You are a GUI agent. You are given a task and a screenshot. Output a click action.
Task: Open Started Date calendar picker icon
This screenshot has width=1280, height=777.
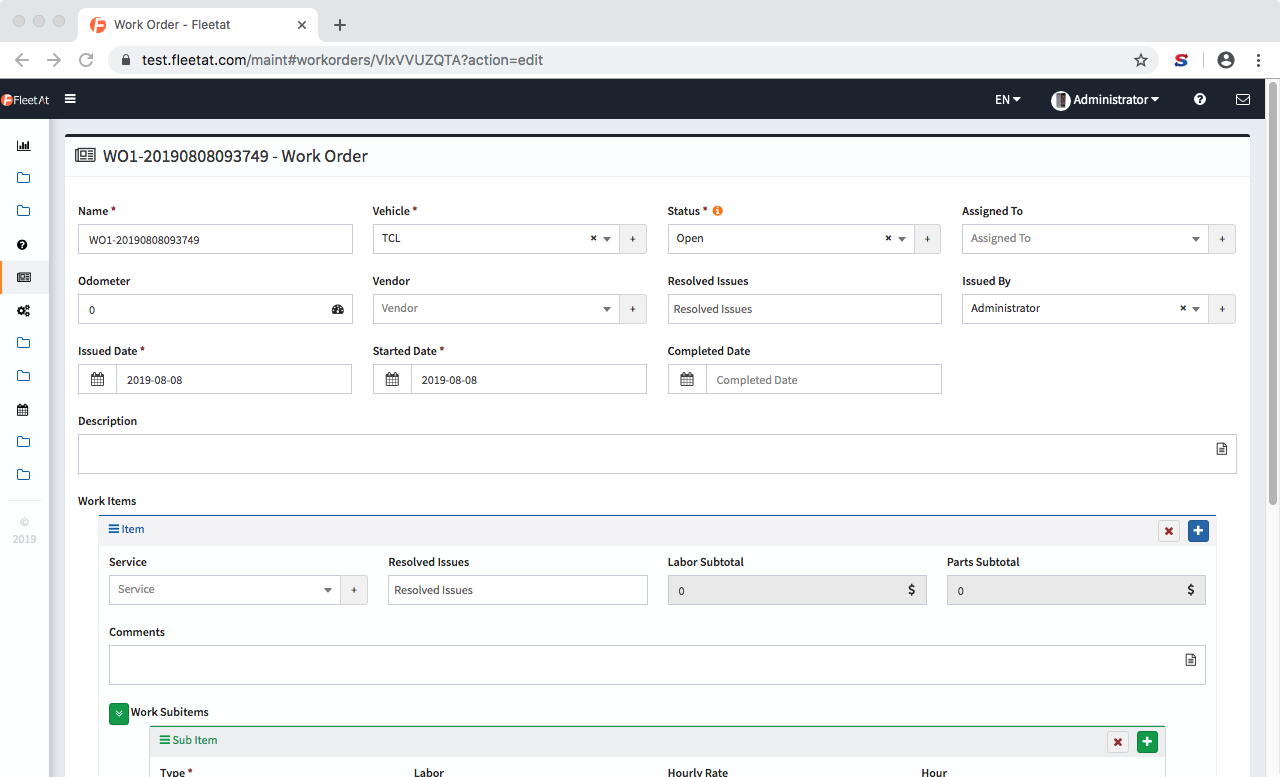point(392,379)
